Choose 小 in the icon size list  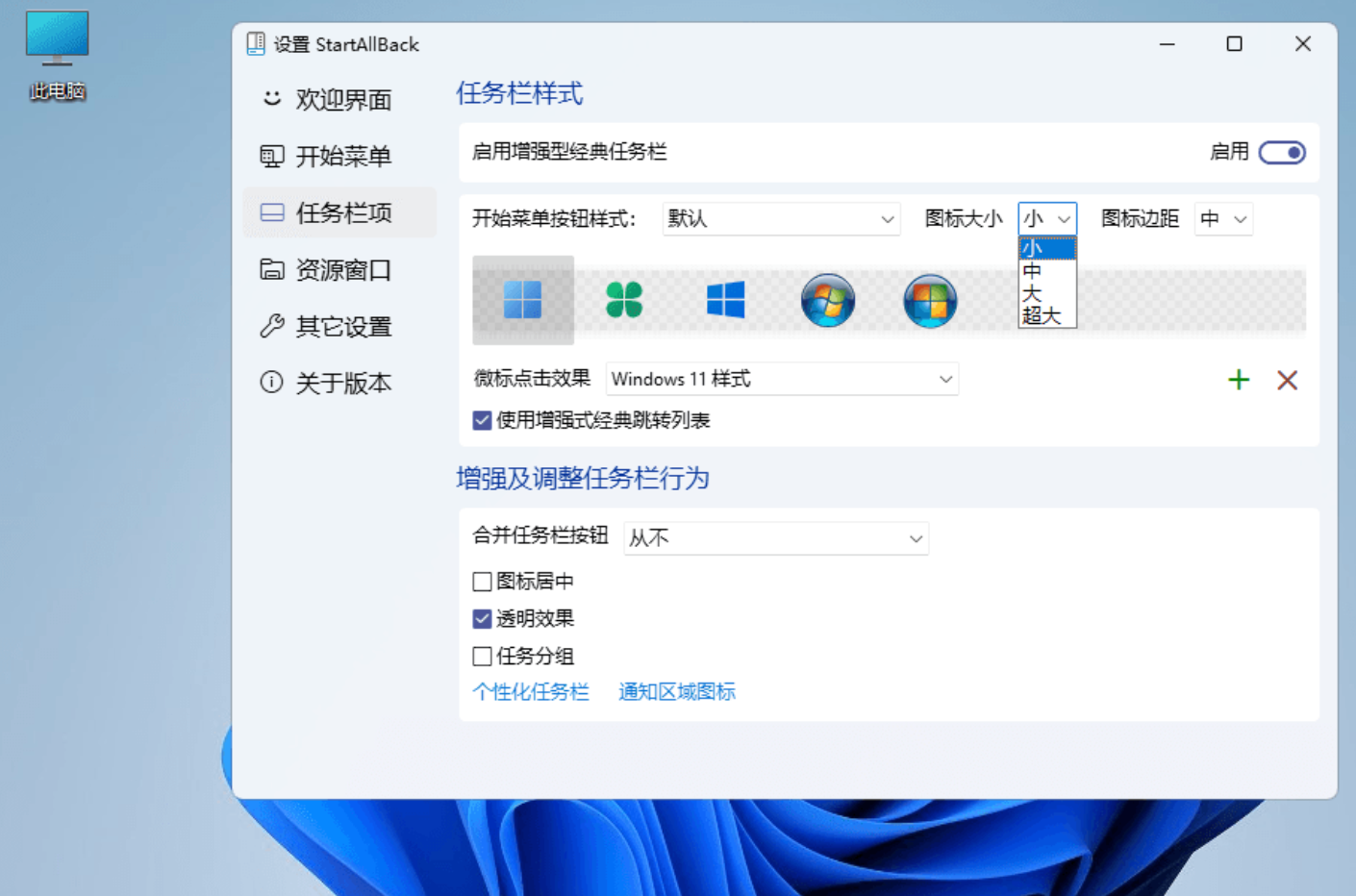pos(1047,249)
